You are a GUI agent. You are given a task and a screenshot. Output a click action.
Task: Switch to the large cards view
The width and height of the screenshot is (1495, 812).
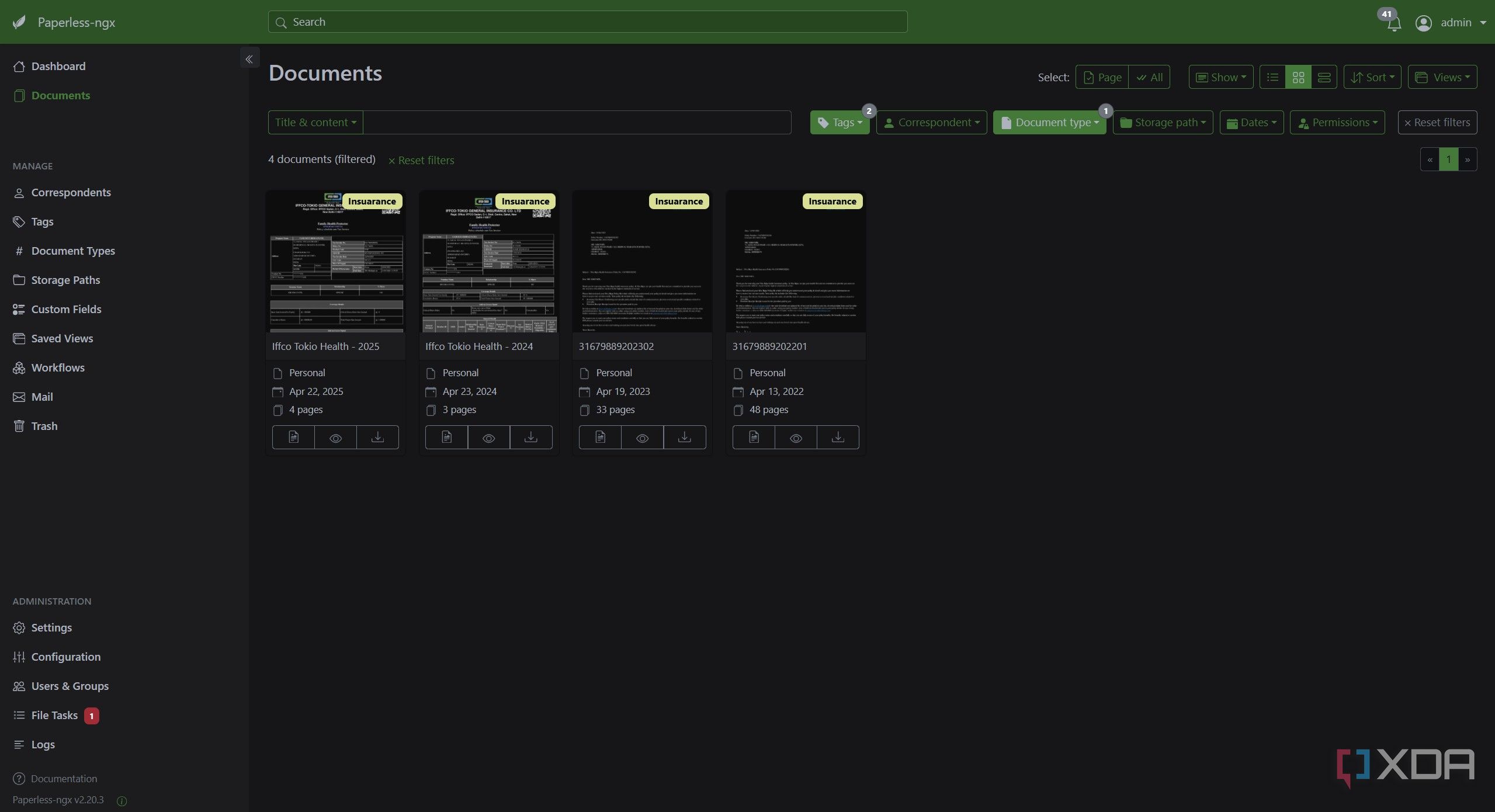1324,77
